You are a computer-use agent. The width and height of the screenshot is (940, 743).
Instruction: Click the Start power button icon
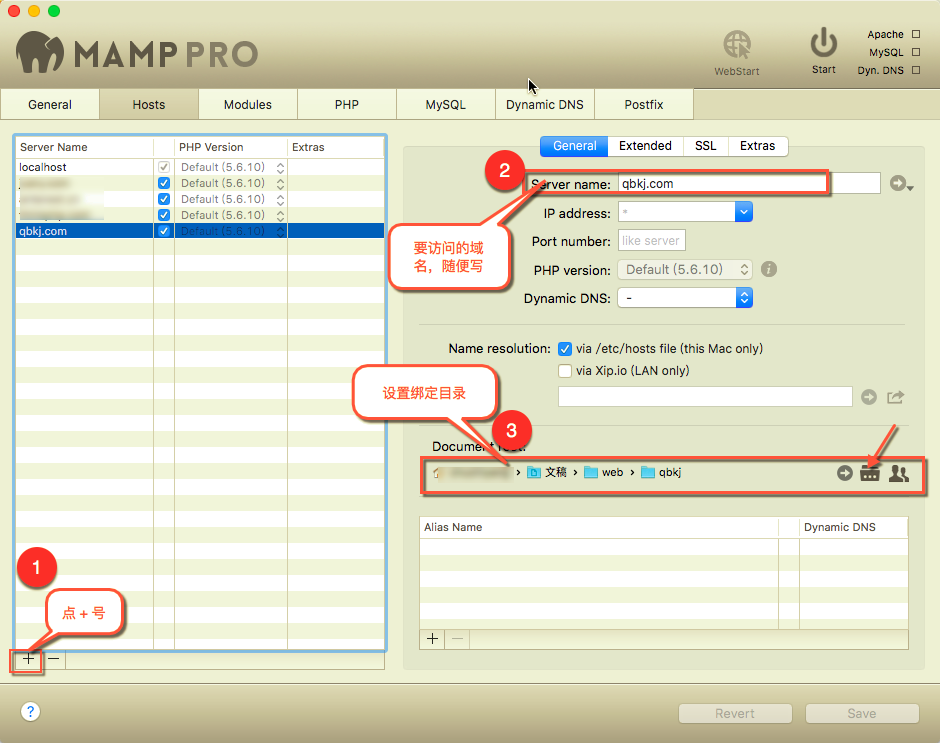824,43
